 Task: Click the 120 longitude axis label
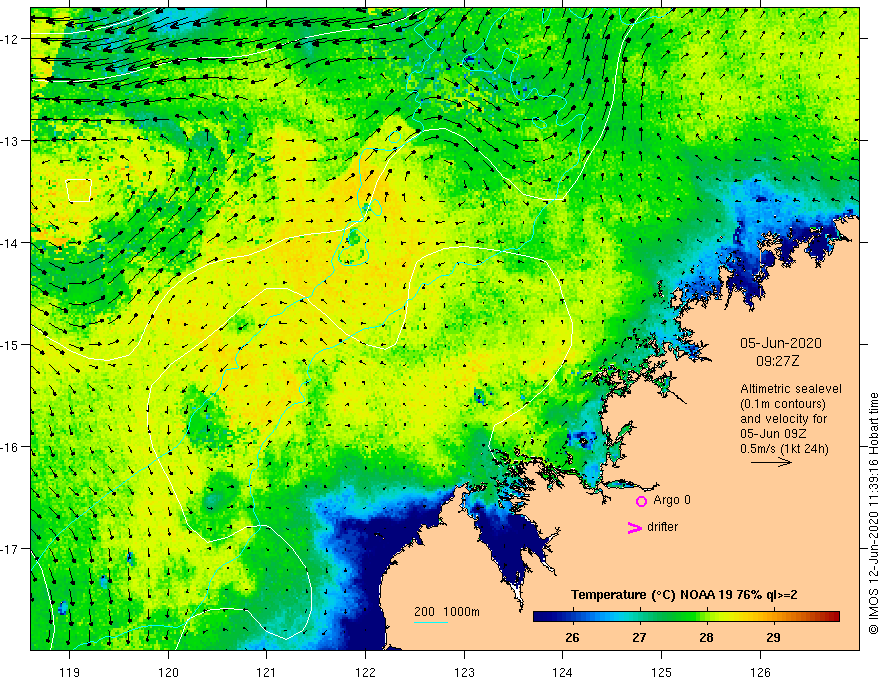point(168,672)
